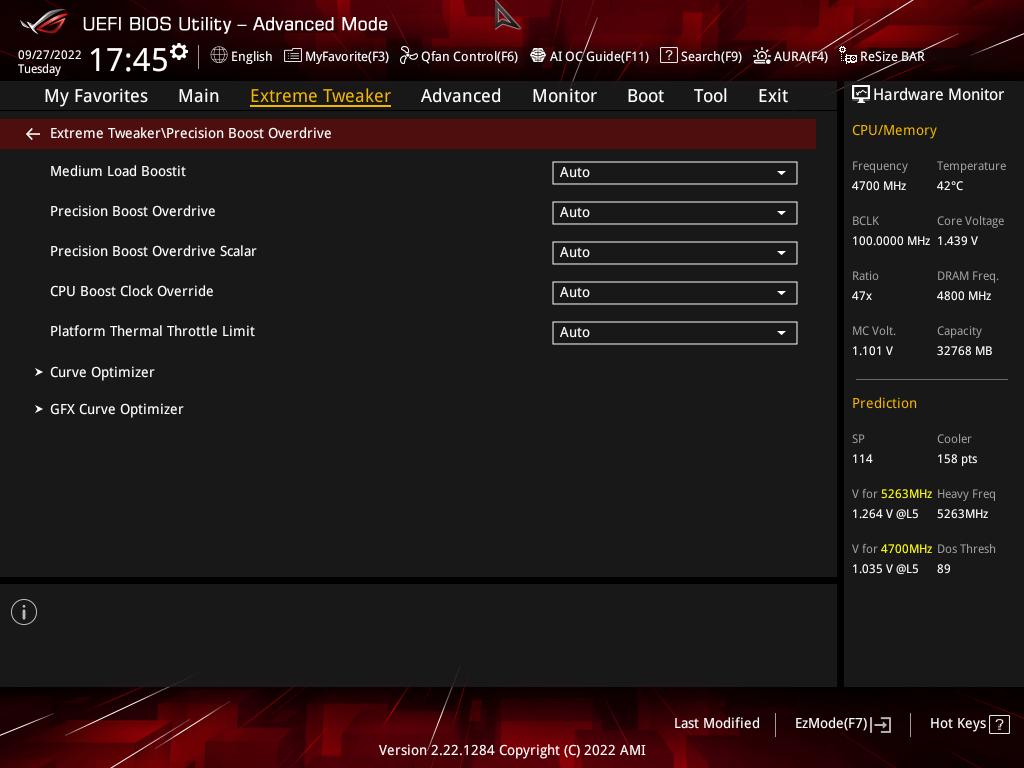Click the info icon in help panel

[x=24, y=612]
